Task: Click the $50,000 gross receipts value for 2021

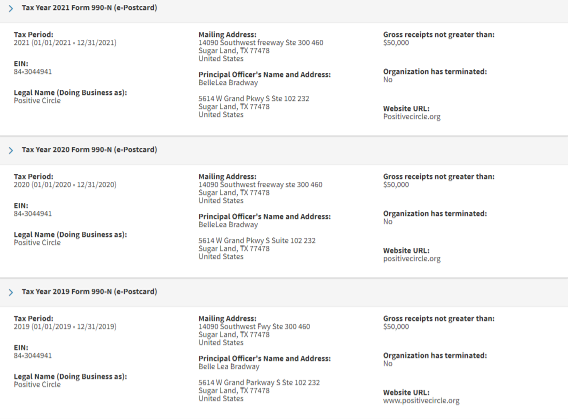Action: click(x=396, y=43)
